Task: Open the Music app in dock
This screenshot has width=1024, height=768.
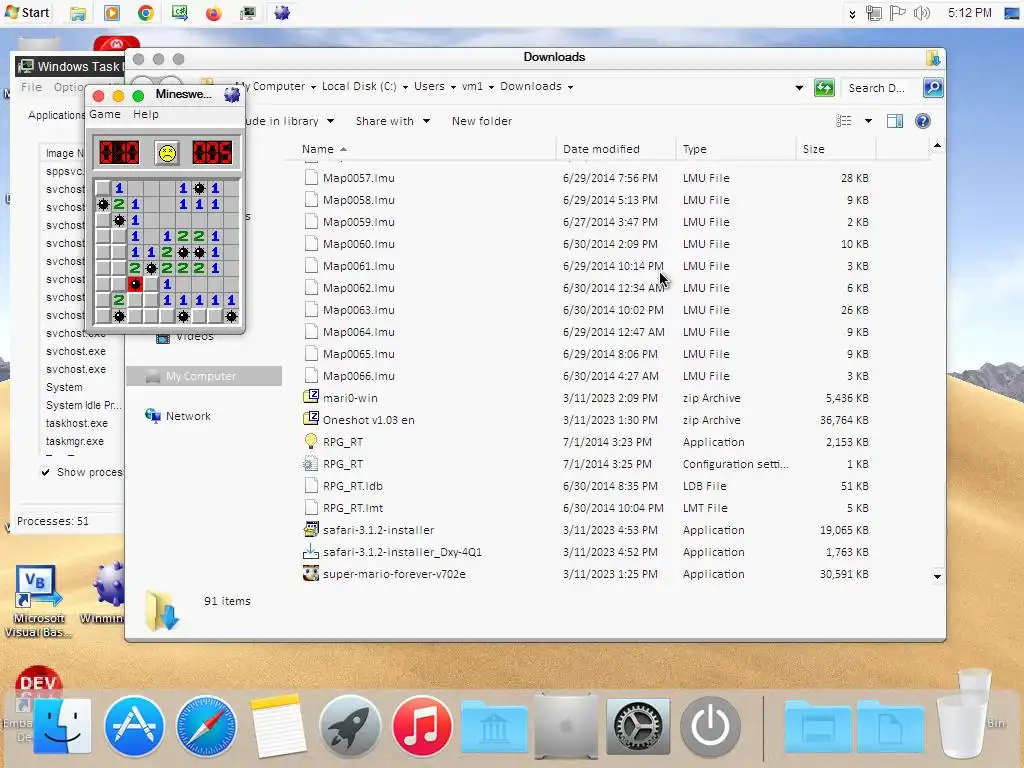Action: click(422, 726)
